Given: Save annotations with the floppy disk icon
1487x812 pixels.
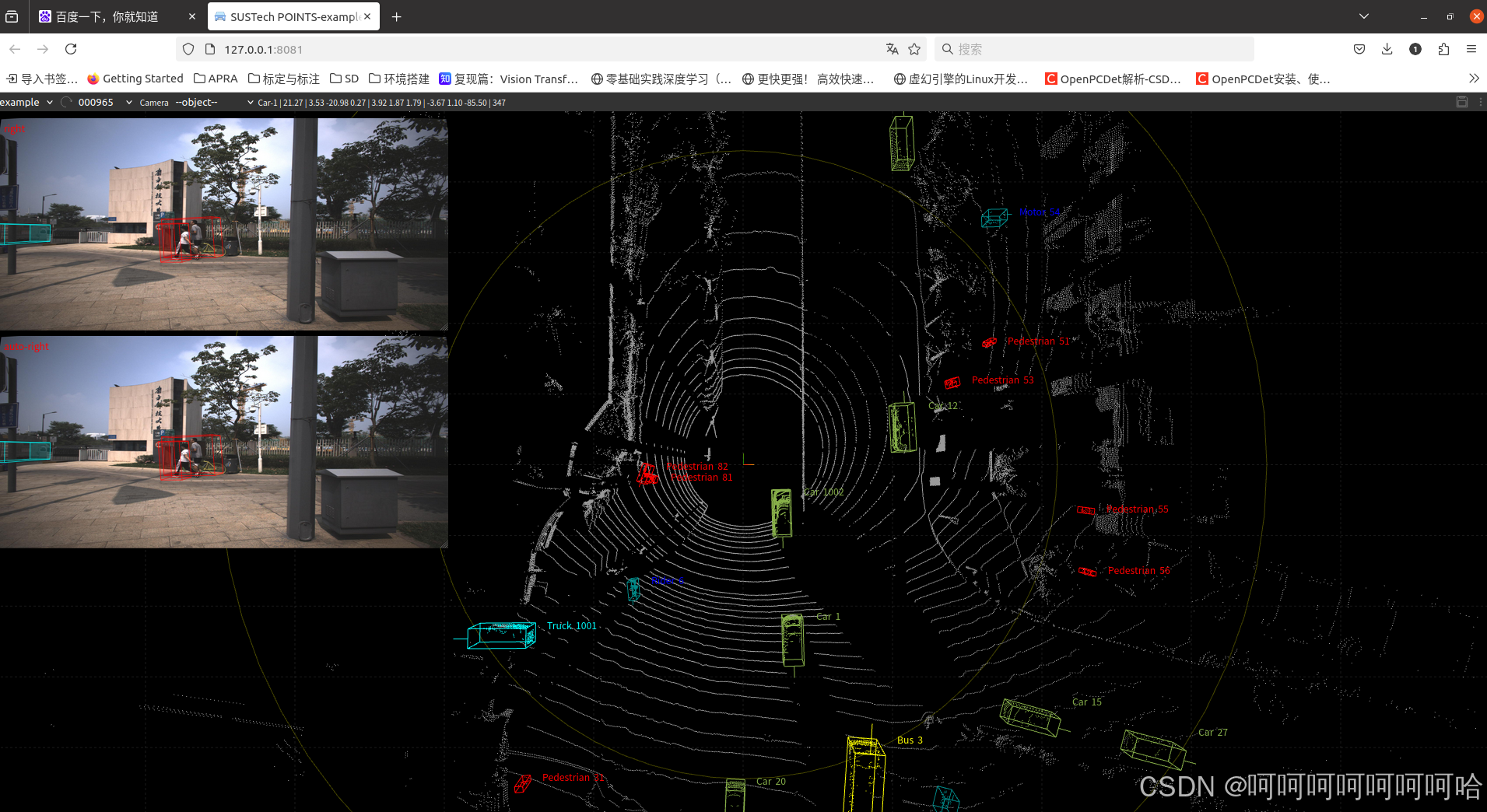Looking at the screenshot, I should click(1462, 102).
